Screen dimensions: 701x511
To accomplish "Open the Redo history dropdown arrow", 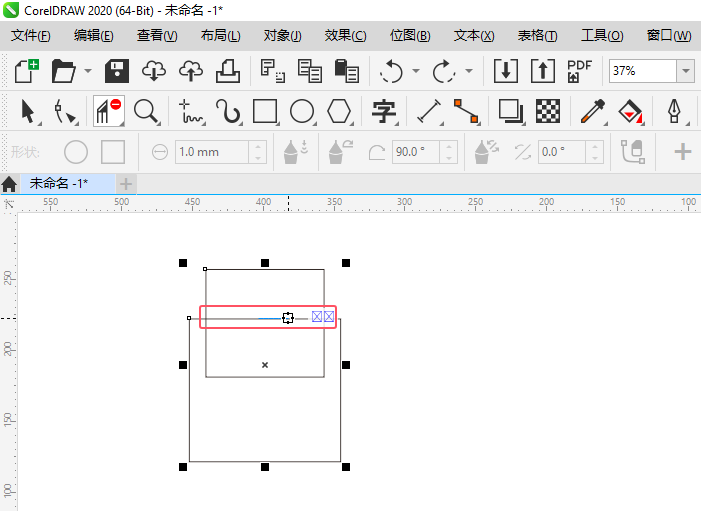I will coord(469,71).
